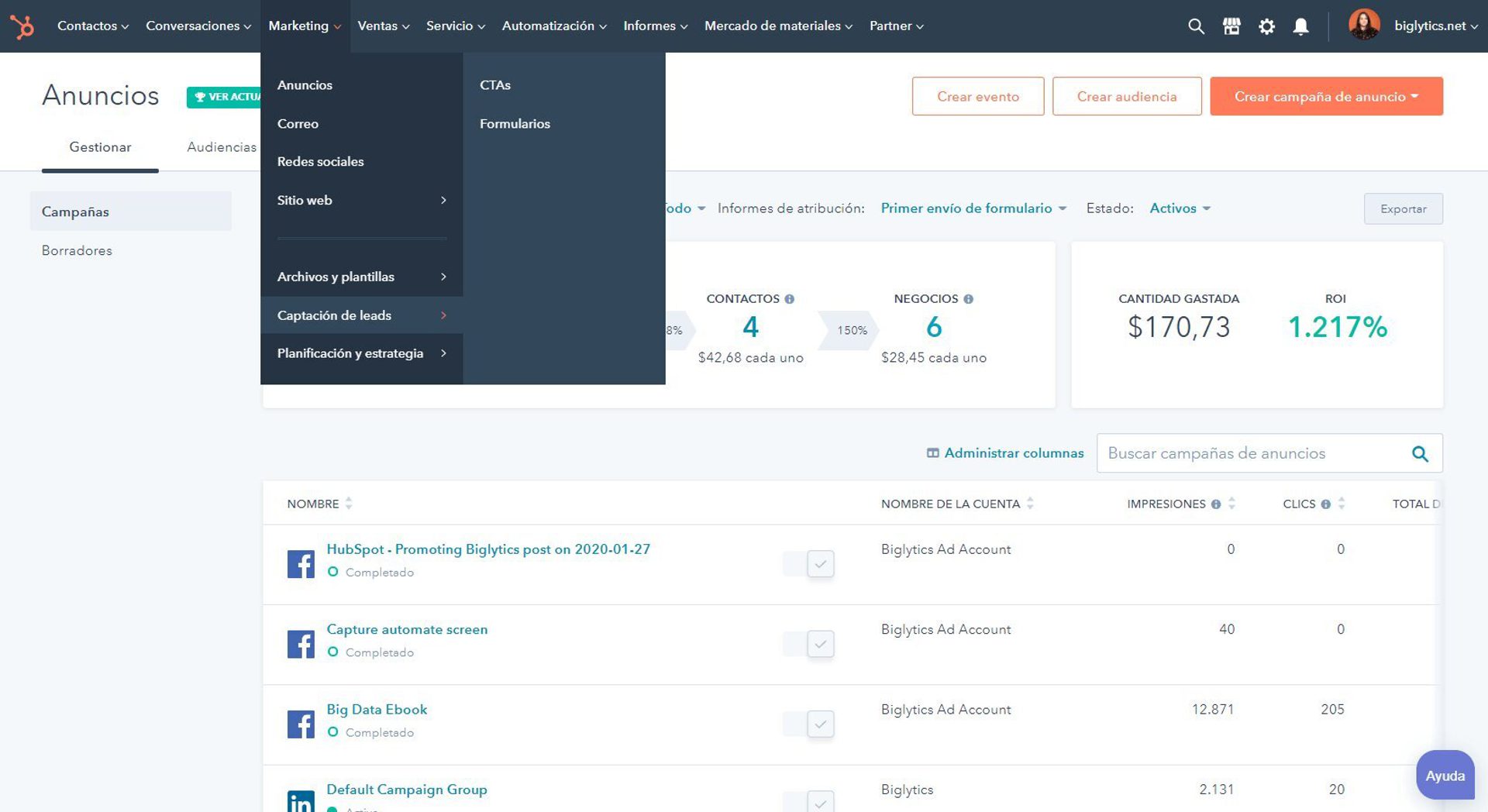Click info icon next to Contactos
1488x812 pixels.
pos(790,299)
